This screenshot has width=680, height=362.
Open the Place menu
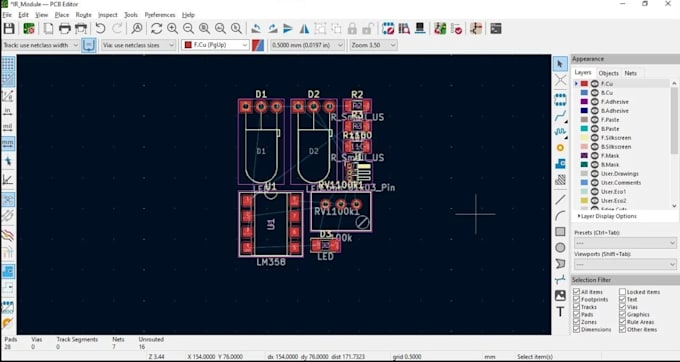pyautogui.click(x=62, y=15)
